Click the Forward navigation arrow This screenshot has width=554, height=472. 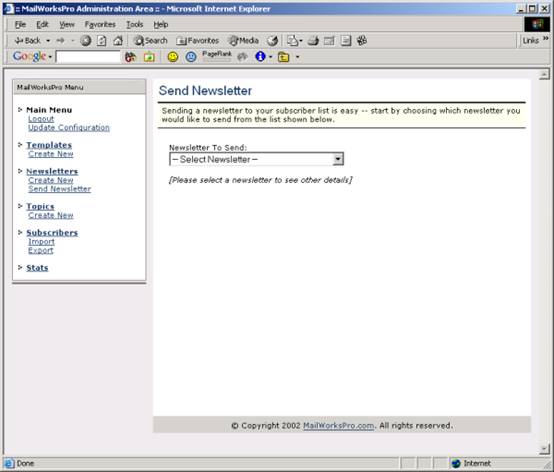click(60, 41)
